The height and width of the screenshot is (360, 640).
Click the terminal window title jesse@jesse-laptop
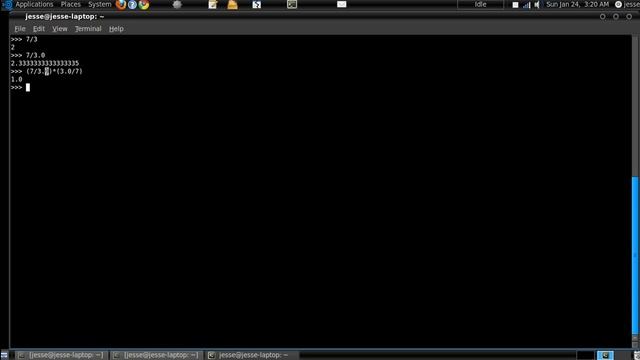(x=64, y=17)
